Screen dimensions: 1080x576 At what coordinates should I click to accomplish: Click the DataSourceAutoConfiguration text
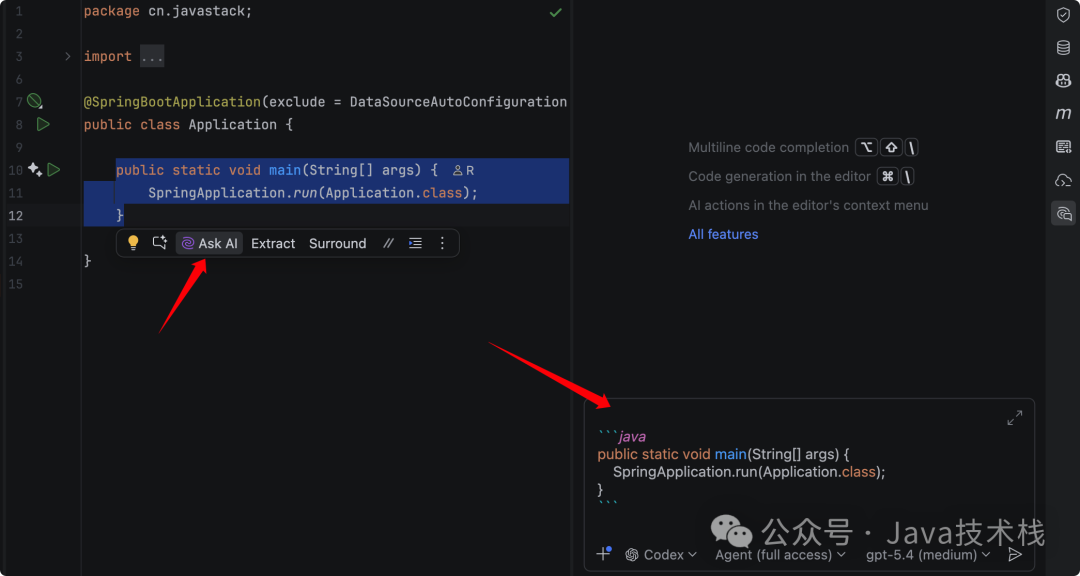pyautogui.click(x=458, y=102)
